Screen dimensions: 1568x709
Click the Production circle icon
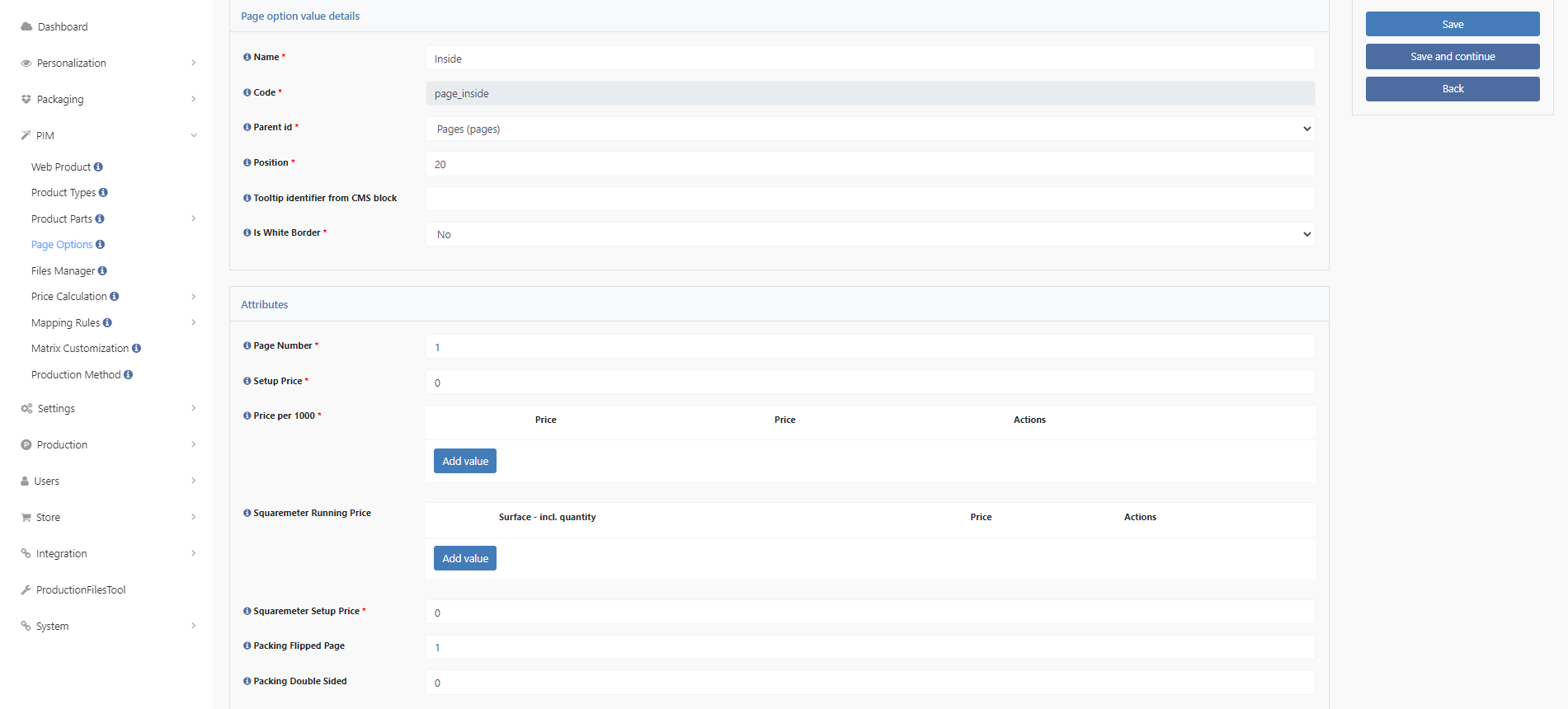coord(26,444)
